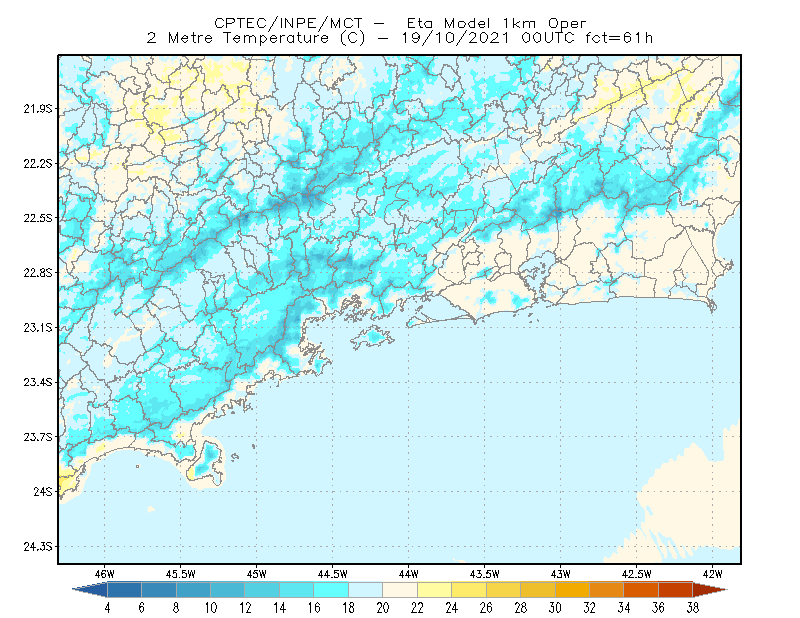
Task: Select the 16–18 cyan color swatch
Action: [x=331, y=589]
